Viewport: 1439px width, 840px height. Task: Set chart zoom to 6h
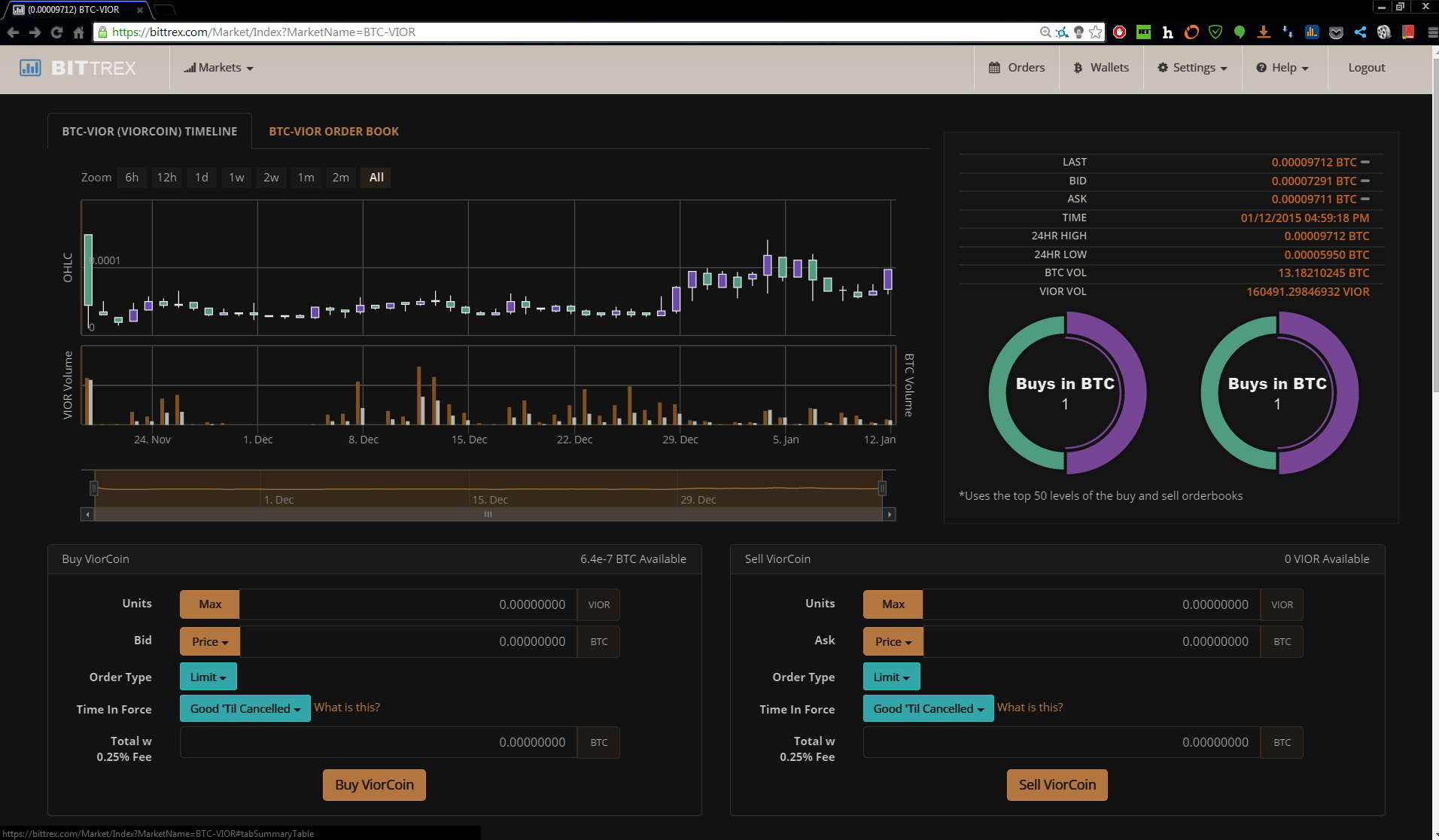[x=132, y=178]
